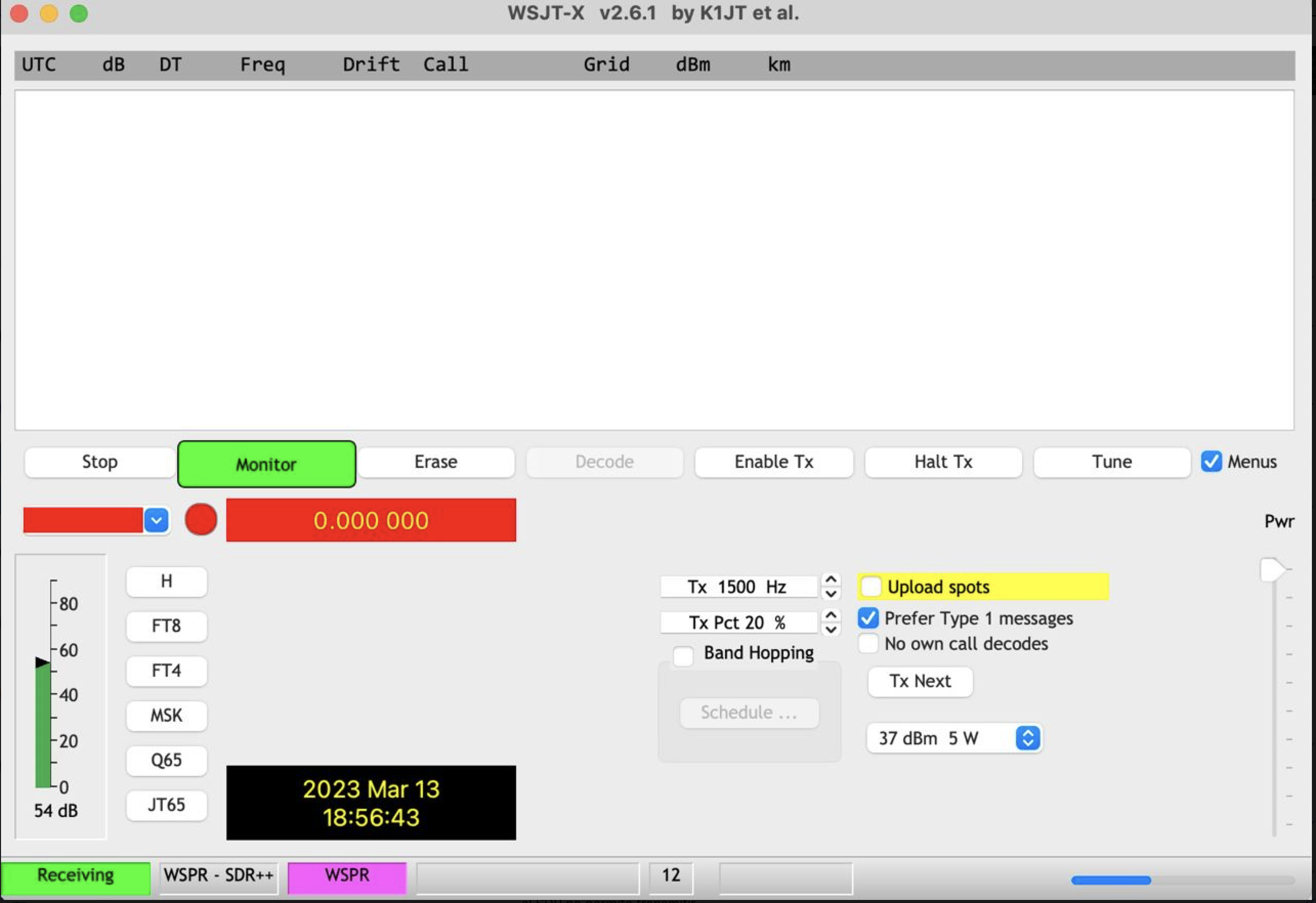
Task: Click the Tx Pct 20 % field
Action: [738, 622]
